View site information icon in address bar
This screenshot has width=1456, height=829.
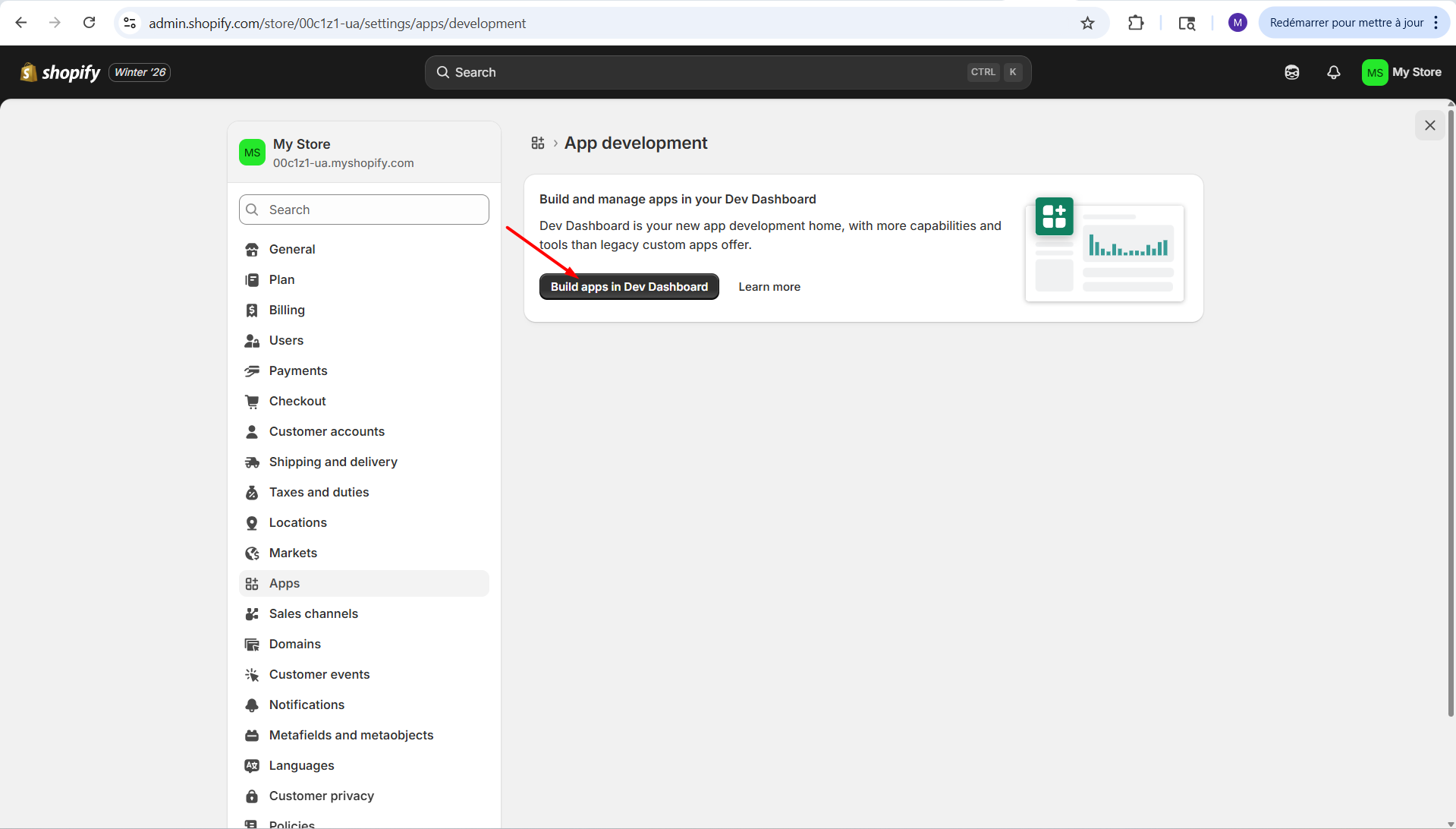[x=131, y=23]
